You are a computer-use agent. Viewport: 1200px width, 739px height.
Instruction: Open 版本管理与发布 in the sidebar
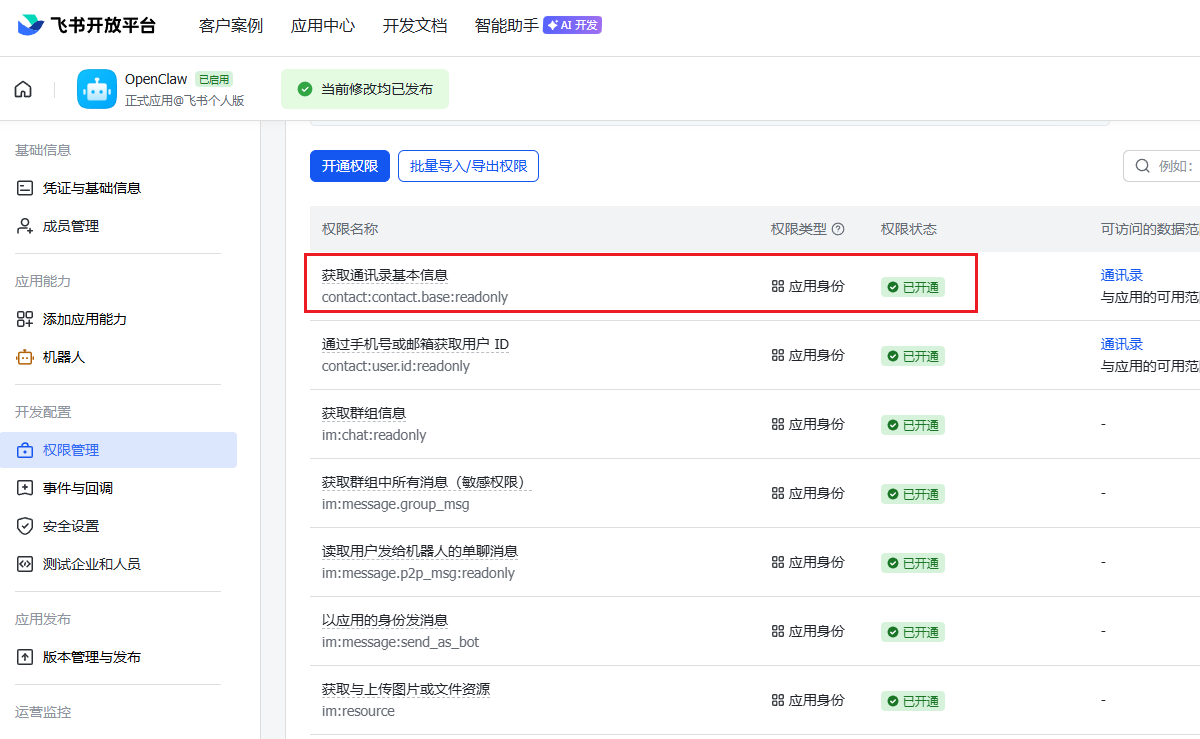(x=91, y=657)
